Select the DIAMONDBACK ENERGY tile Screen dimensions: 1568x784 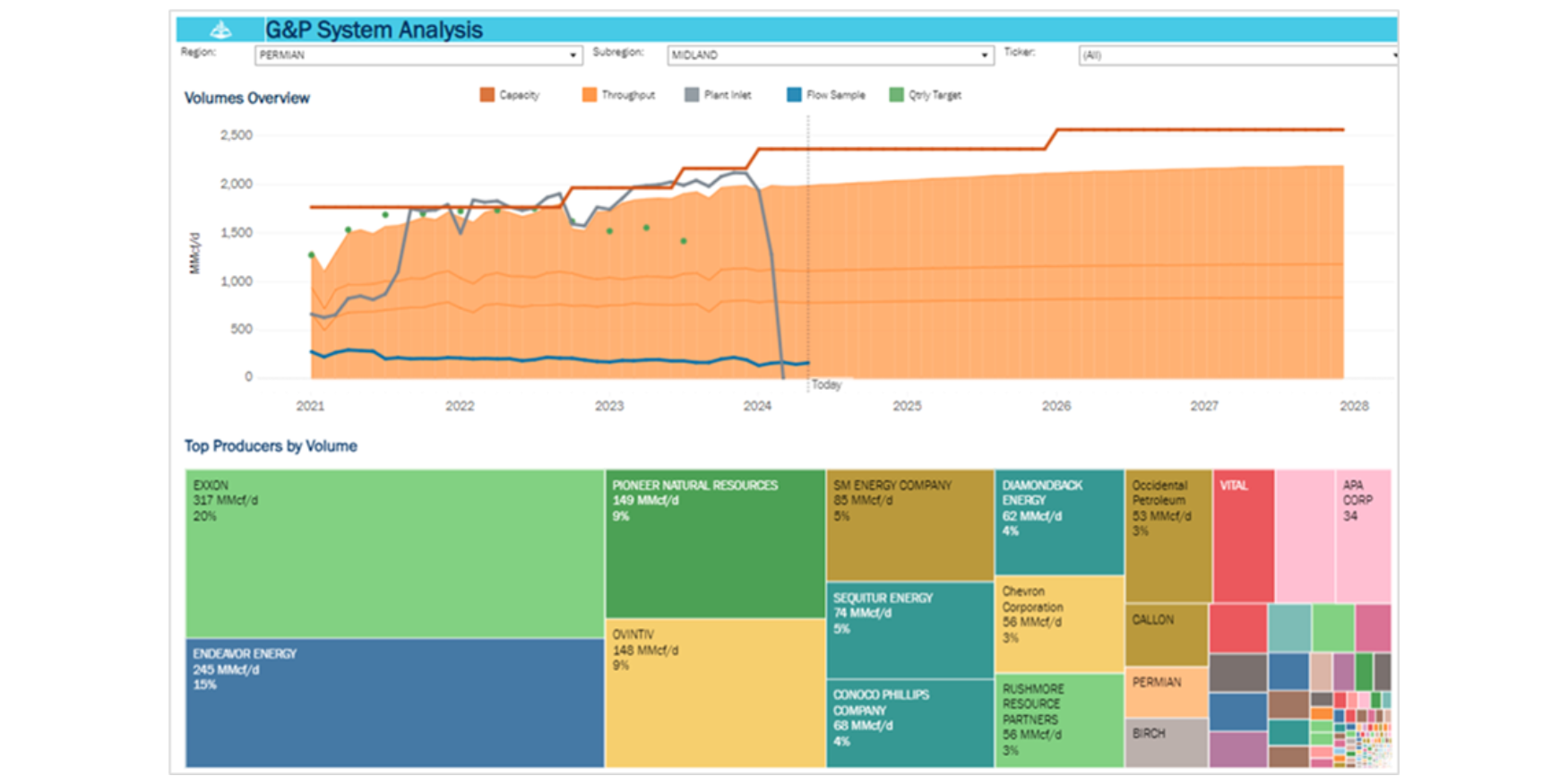[1059, 522]
